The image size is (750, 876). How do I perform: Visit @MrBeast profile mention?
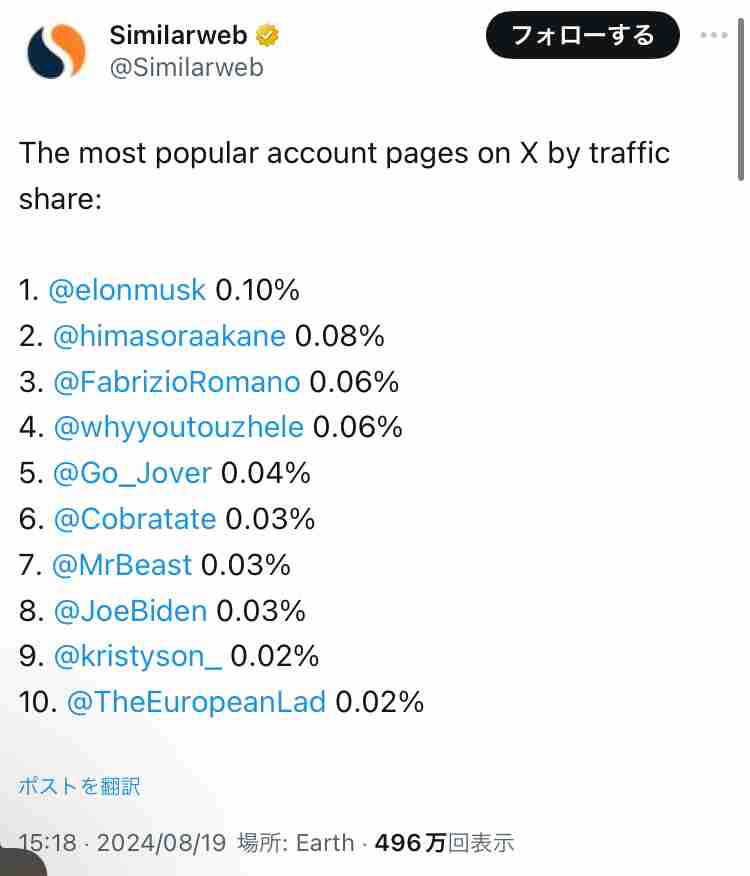click(x=122, y=565)
